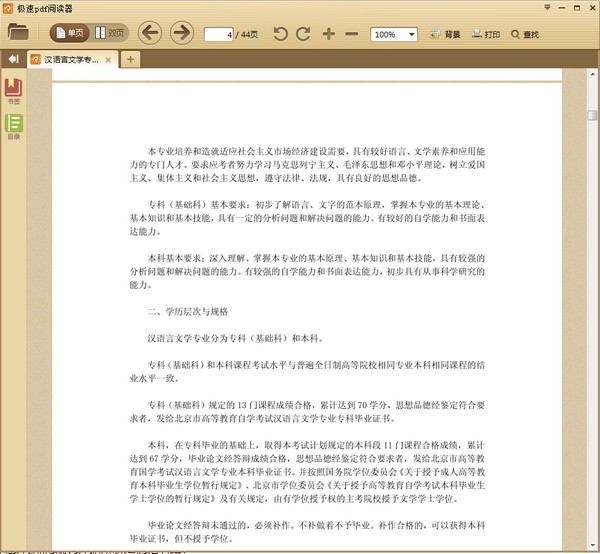Viewport: 600px width, 554px height.
Task: Click the 背景 background button
Action: tap(445, 34)
